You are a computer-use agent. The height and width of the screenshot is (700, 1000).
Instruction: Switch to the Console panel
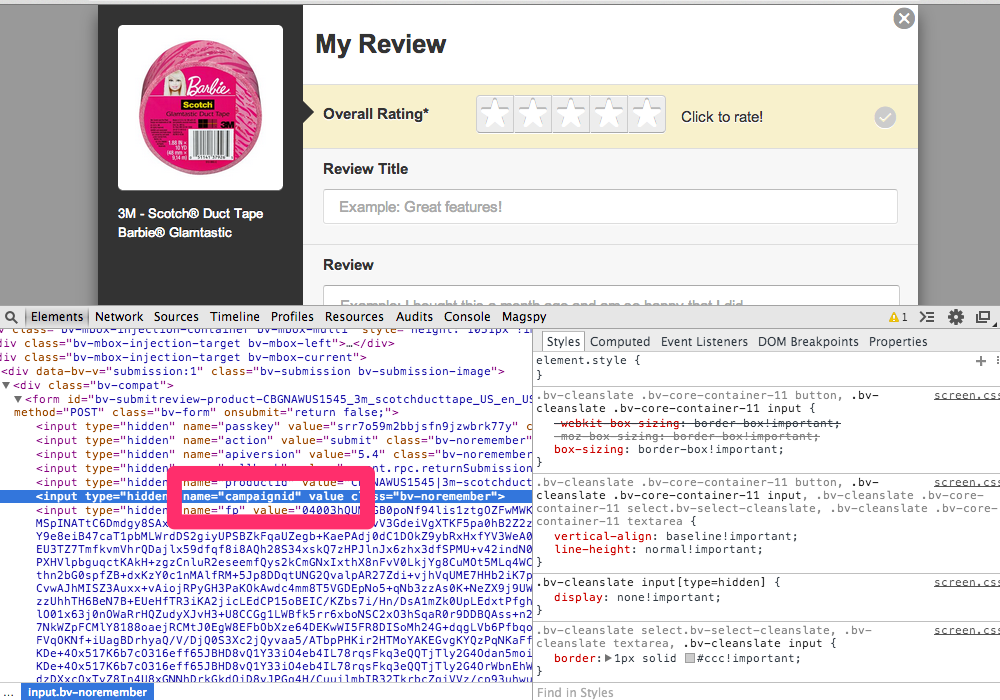[467, 317]
